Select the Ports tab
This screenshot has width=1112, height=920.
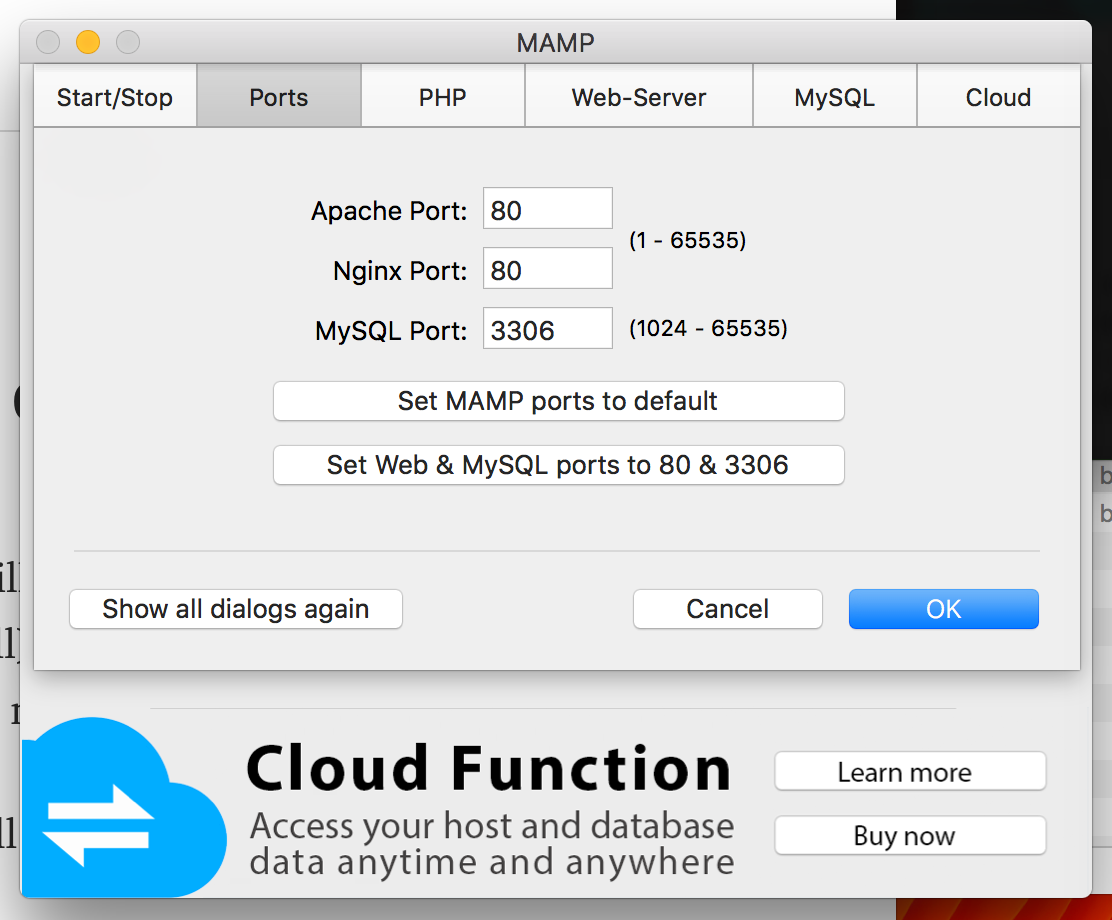pos(278,96)
